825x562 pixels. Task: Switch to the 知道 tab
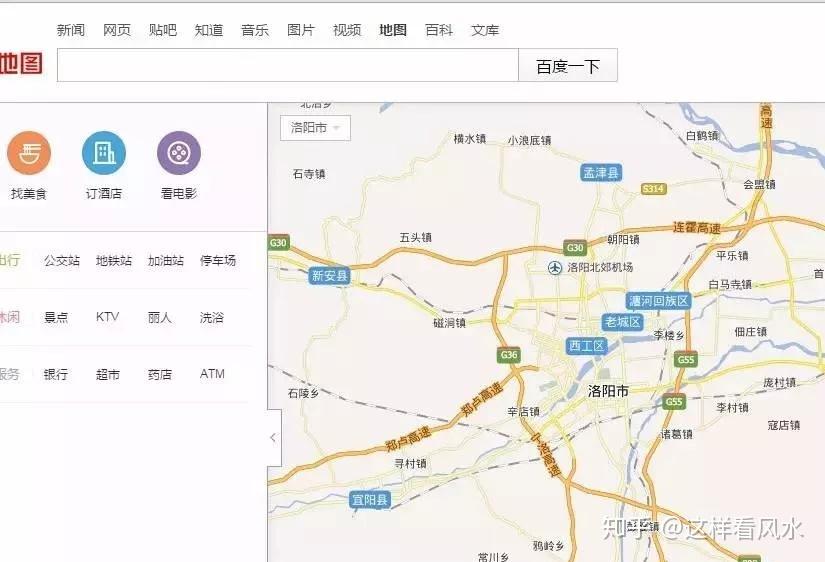click(x=209, y=30)
